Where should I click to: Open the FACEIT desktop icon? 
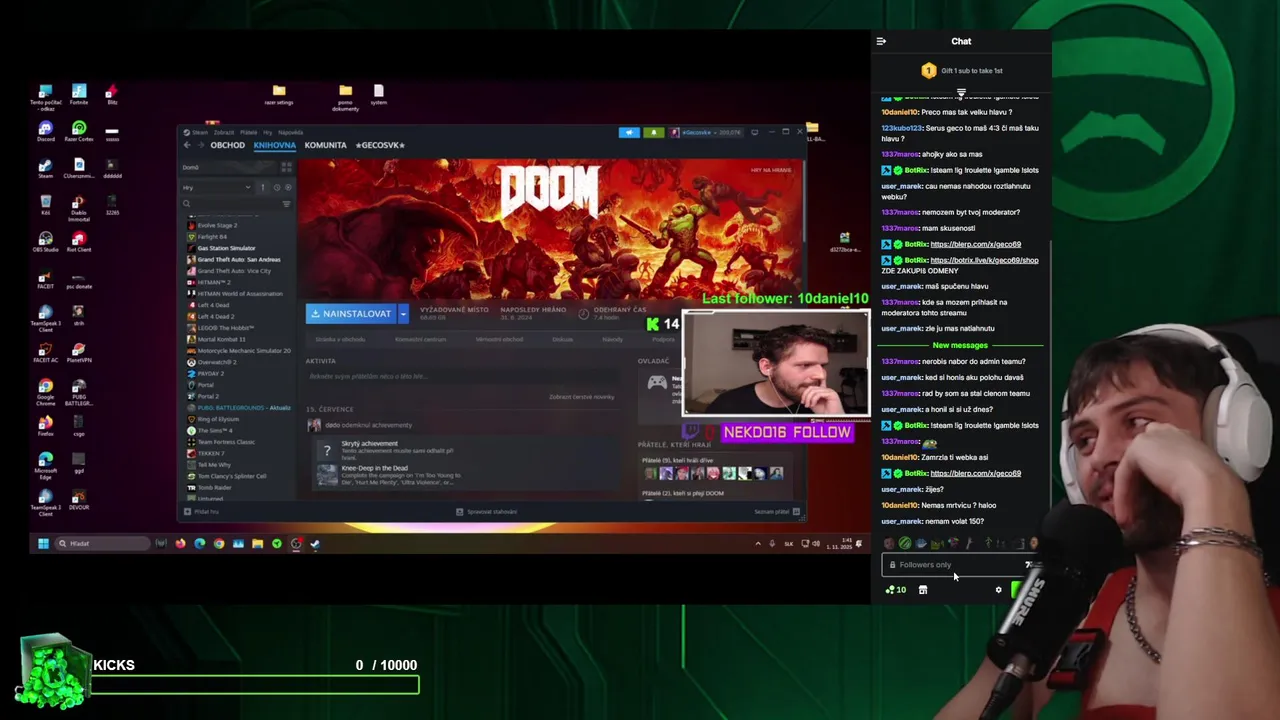(x=45, y=279)
